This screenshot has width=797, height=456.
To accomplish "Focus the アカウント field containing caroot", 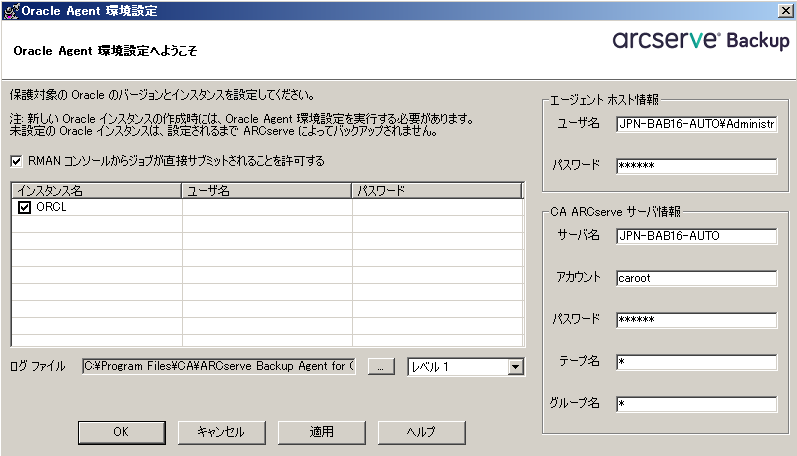I will tap(696, 278).
